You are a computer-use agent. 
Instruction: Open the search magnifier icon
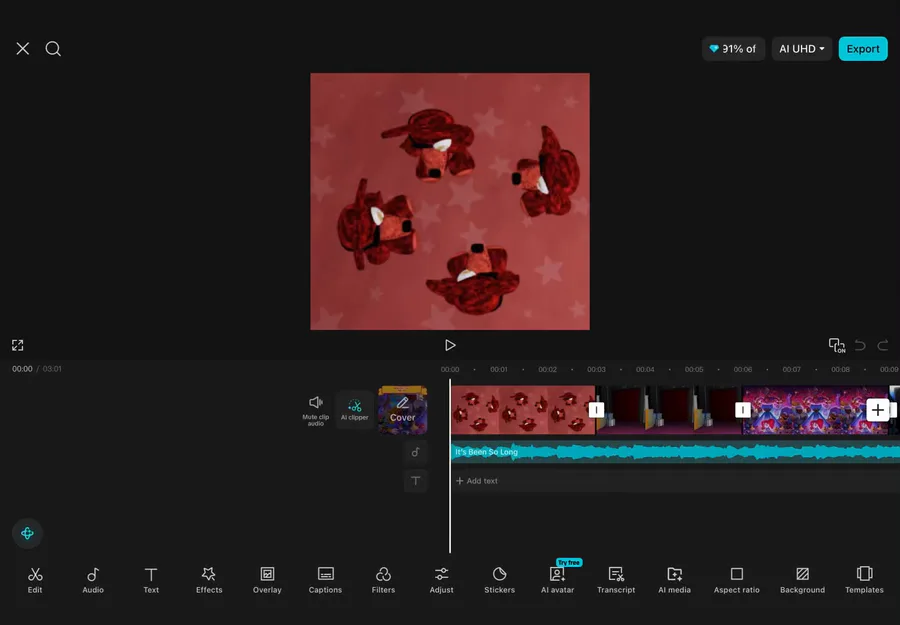pos(53,49)
